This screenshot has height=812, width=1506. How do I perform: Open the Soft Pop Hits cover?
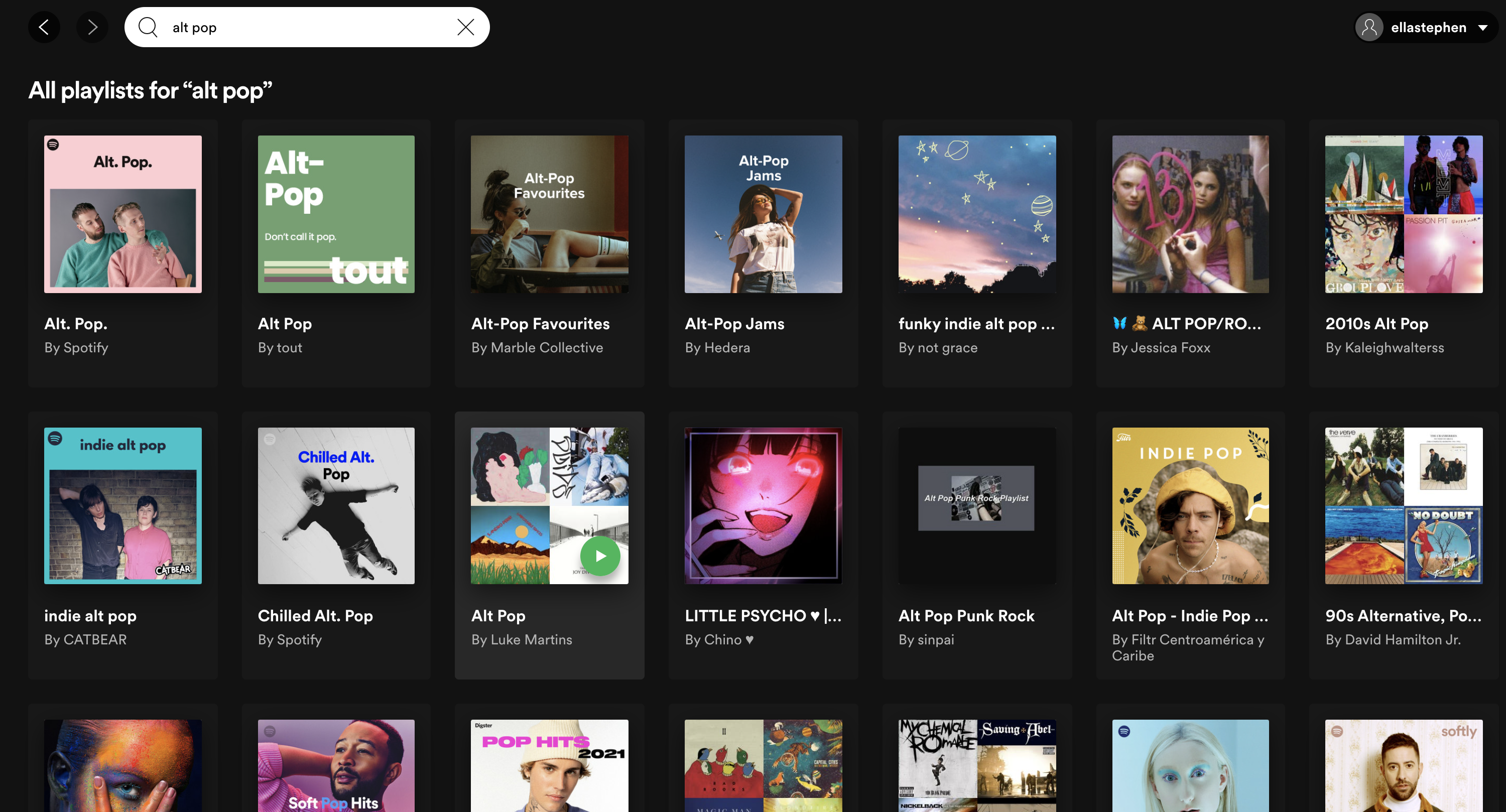pyautogui.click(x=336, y=765)
